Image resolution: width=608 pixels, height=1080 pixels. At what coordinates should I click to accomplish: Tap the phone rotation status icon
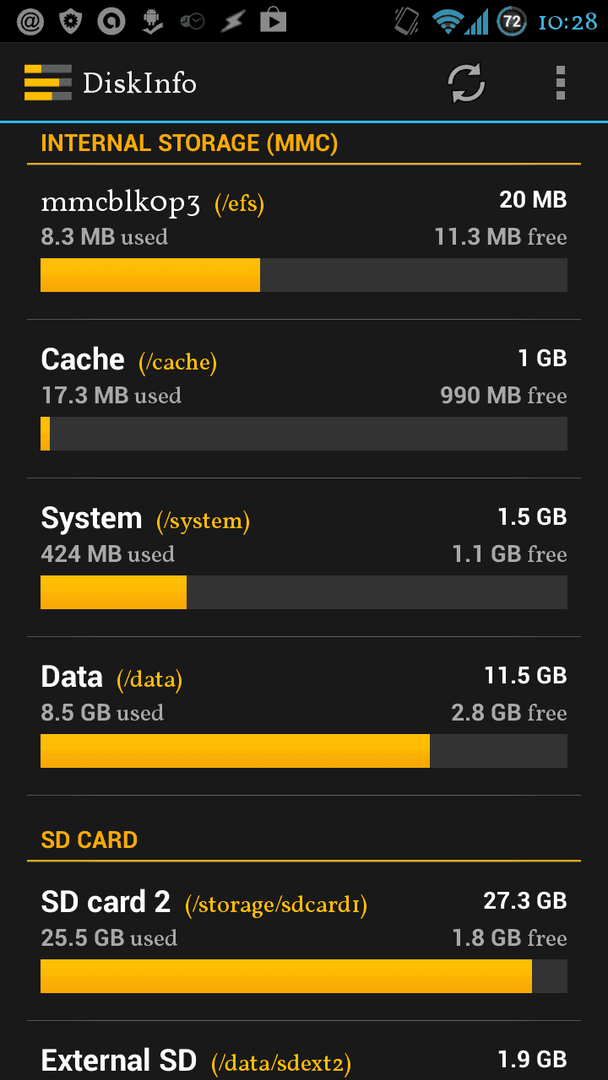click(x=407, y=21)
